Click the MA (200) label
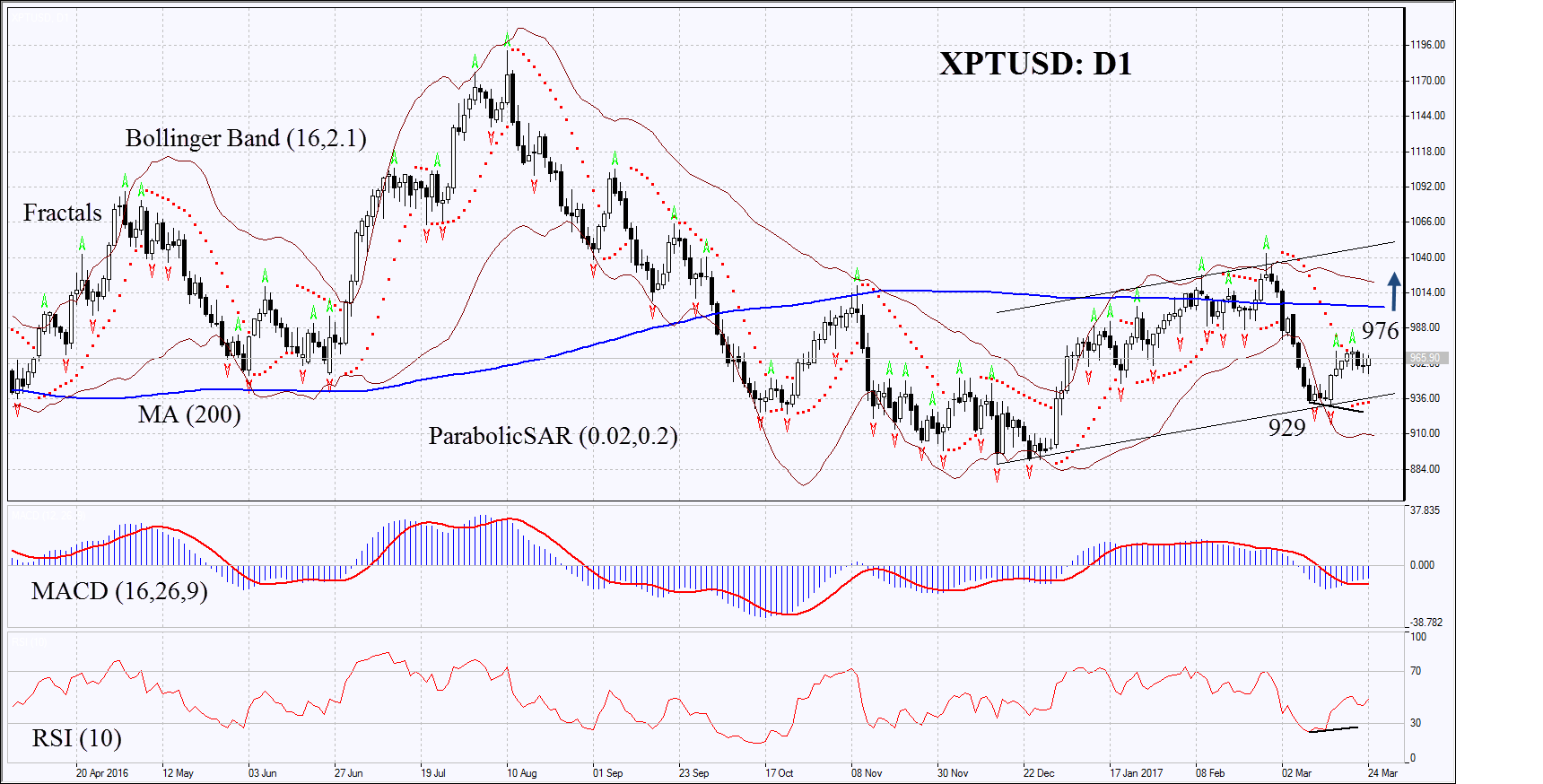The height and width of the screenshot is (784, 1543). [x=189, y=414]
